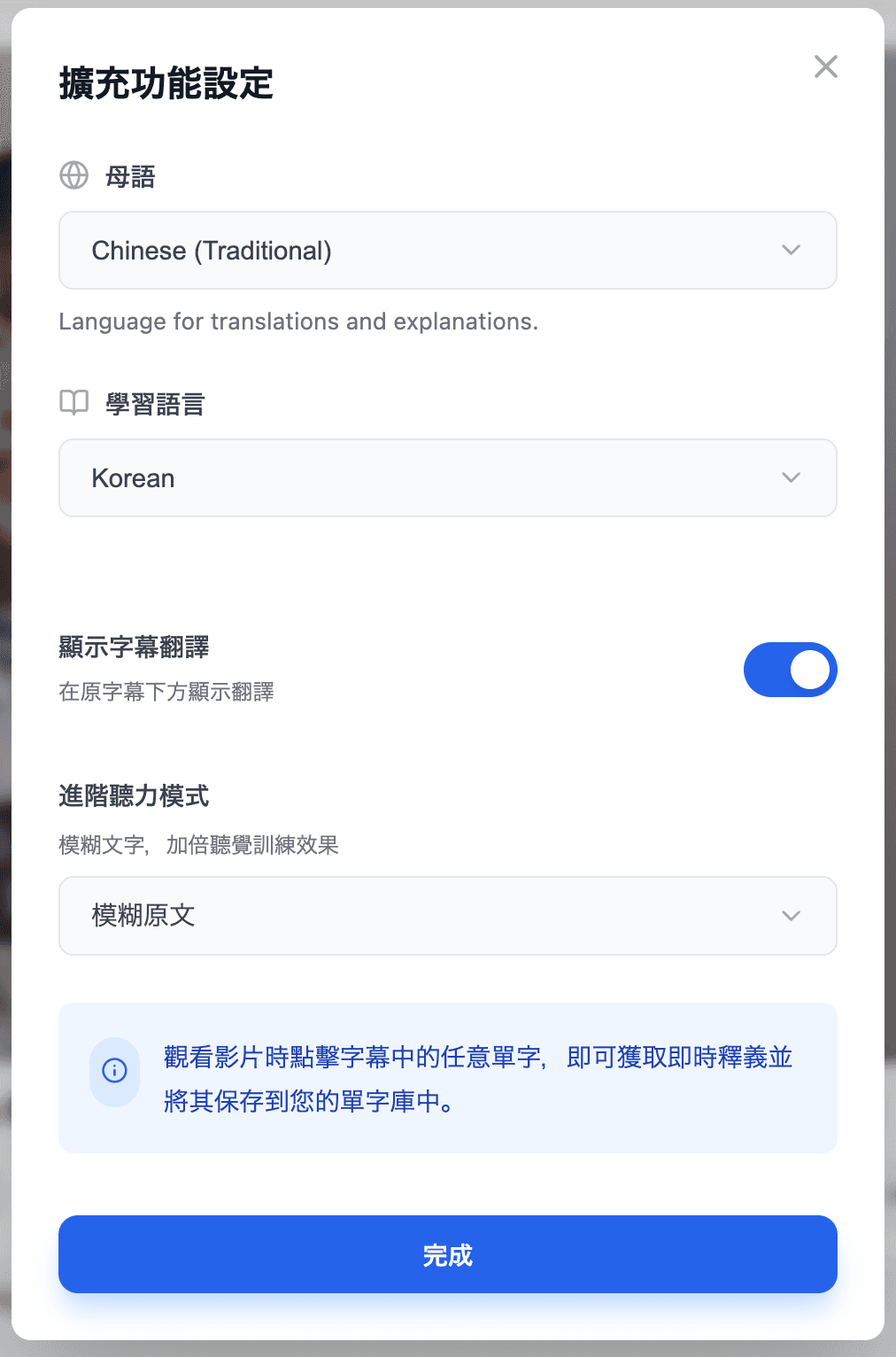This screenshot has height=1357, width=896.
Task: Click the 進階聽力模式 heading
Action: (134, 796)
